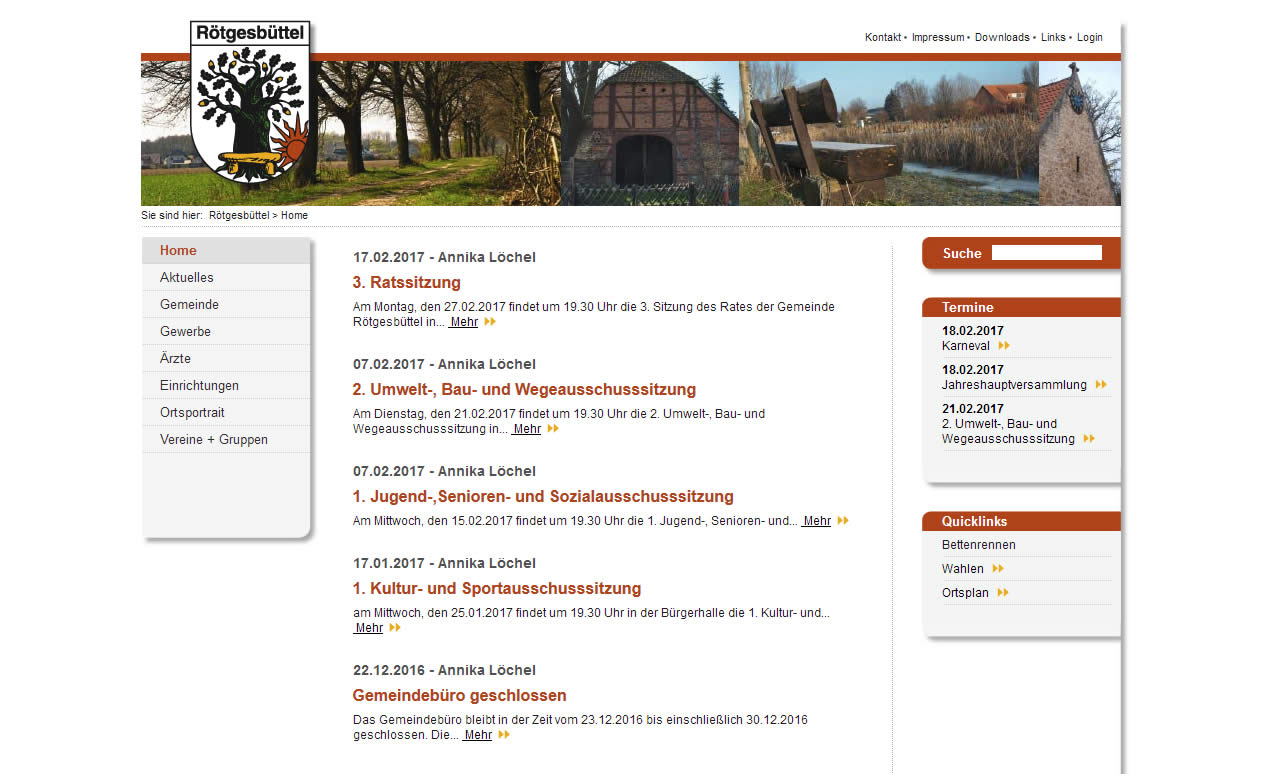Open the 1. Kultur- und Sportausschusssitzung headline
Viewport: 1262px width, 774px height.
(x=497, y=589)
